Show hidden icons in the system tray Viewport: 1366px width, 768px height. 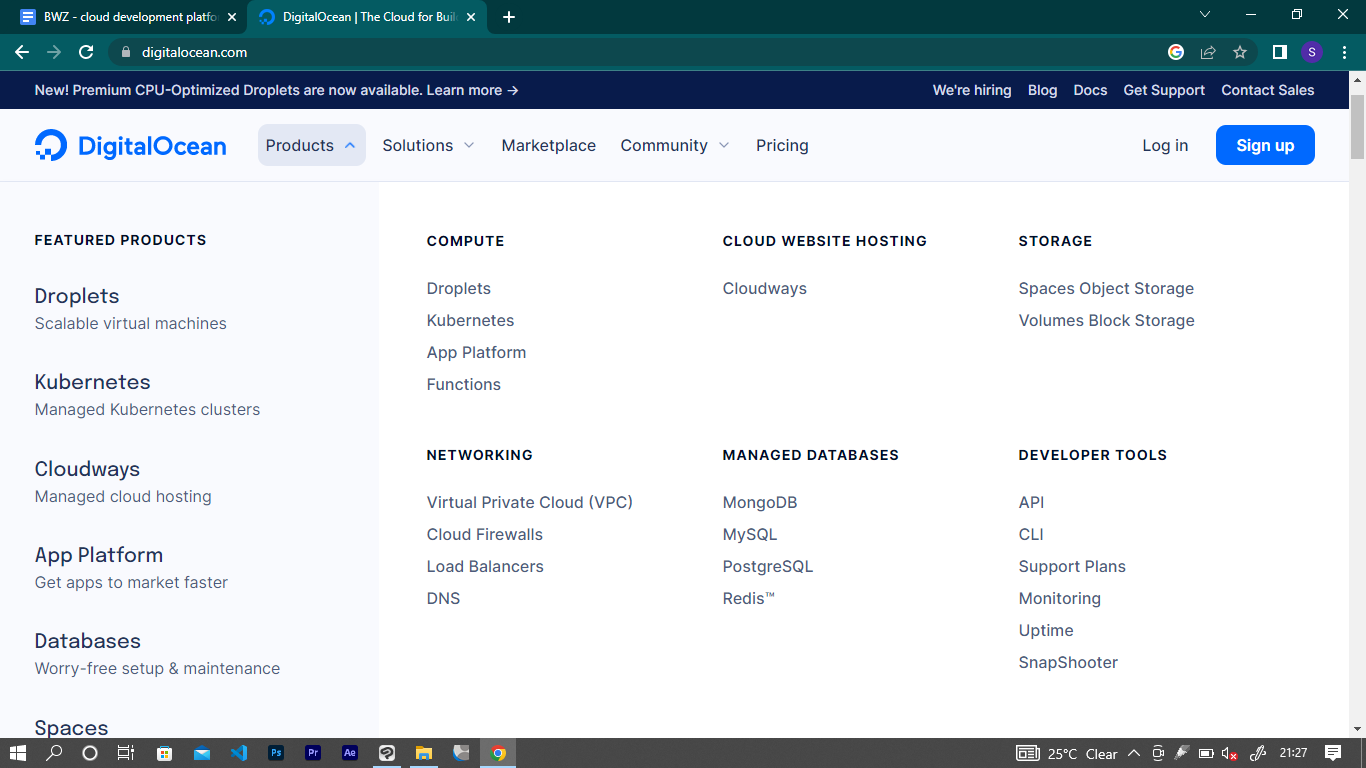(1135, 753)
